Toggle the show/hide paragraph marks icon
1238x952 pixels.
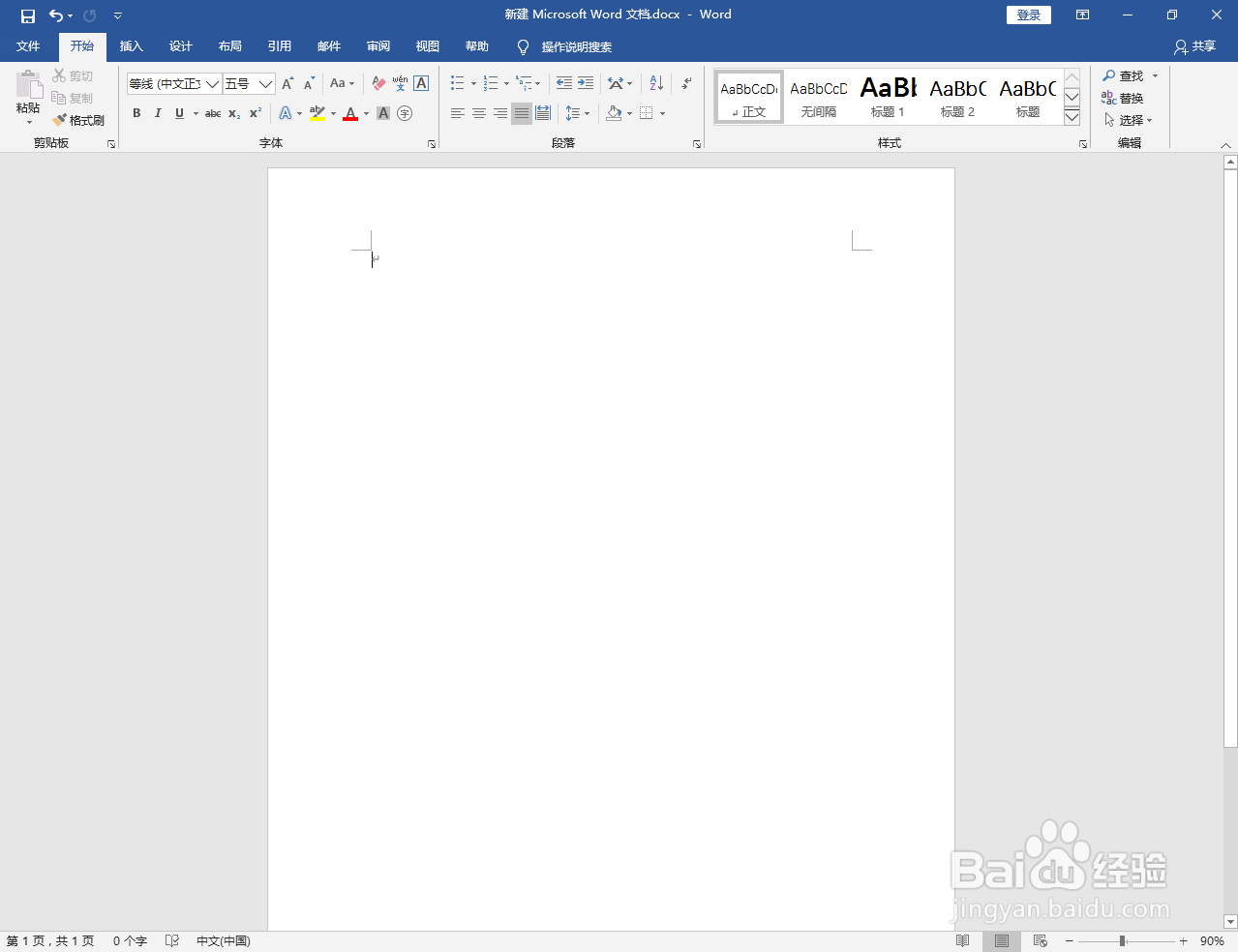tap(686, 83)
